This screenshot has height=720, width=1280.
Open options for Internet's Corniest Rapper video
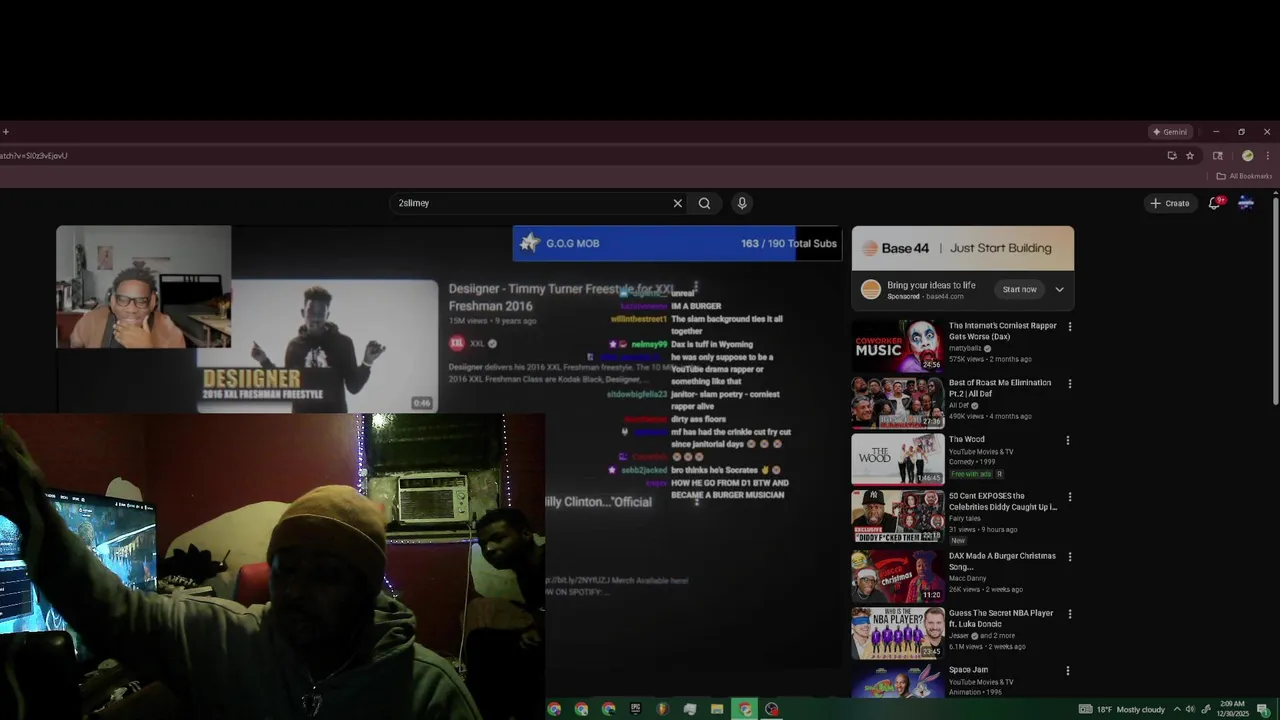pyautogui.click(x=1069, y=326)
